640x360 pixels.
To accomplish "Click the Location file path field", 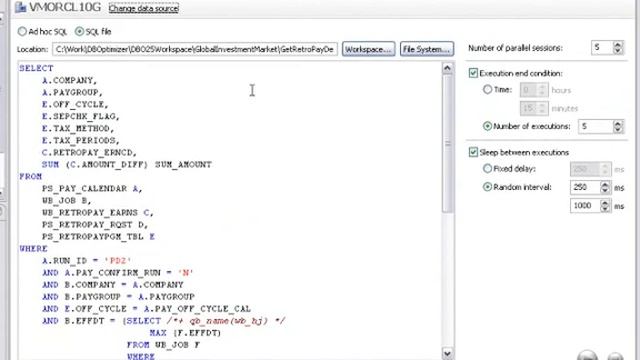I will click(195, 49).
